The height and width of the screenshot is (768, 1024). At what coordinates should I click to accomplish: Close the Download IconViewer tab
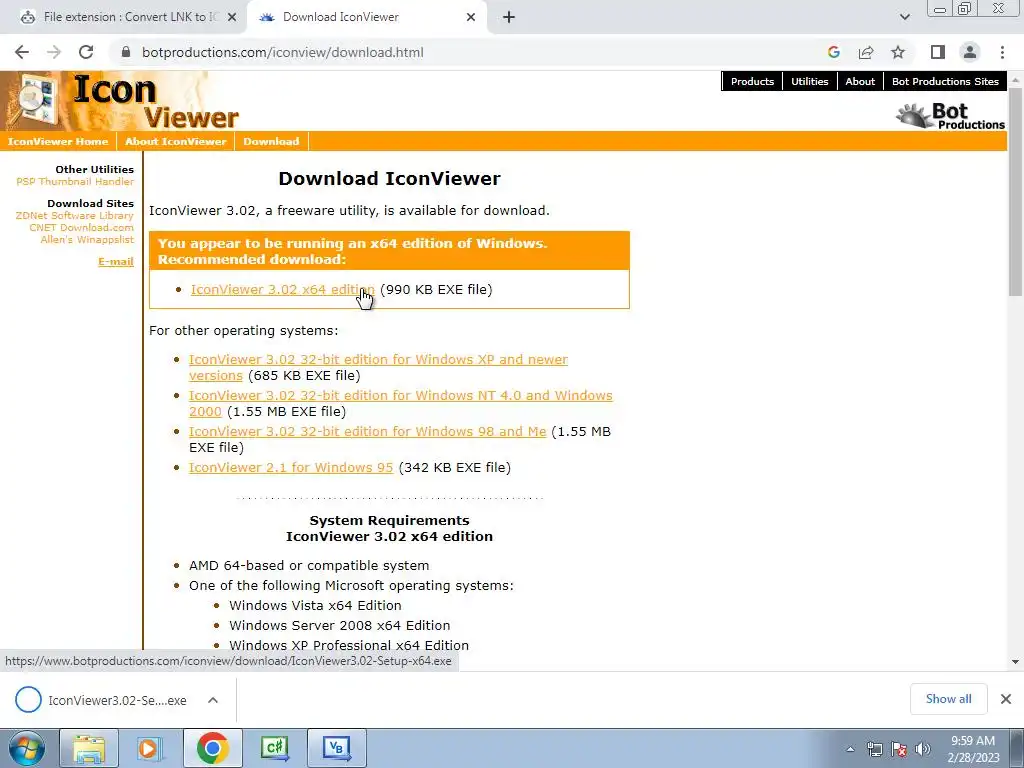471,17
